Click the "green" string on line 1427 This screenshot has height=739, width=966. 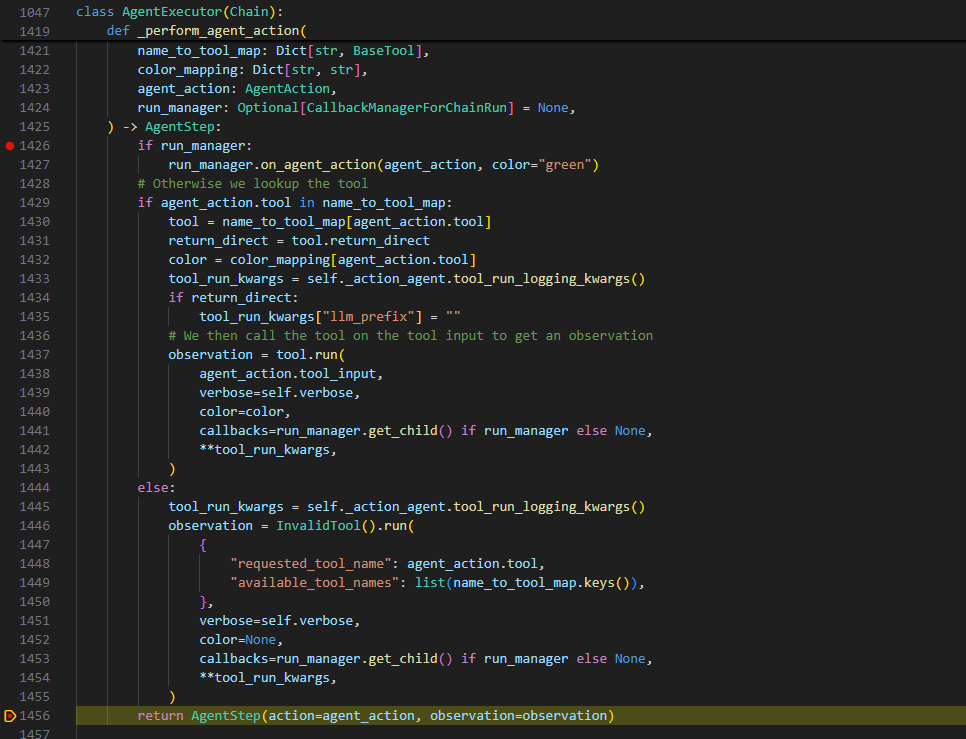567,165
